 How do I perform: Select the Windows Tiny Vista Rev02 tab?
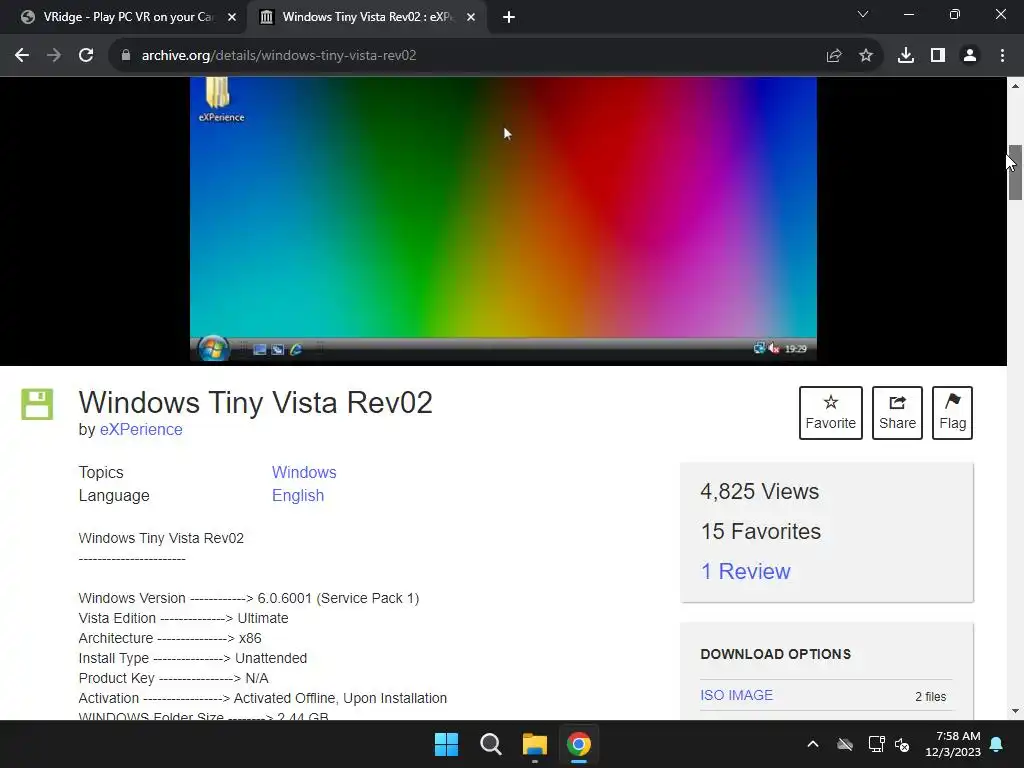tap(367, 17)
